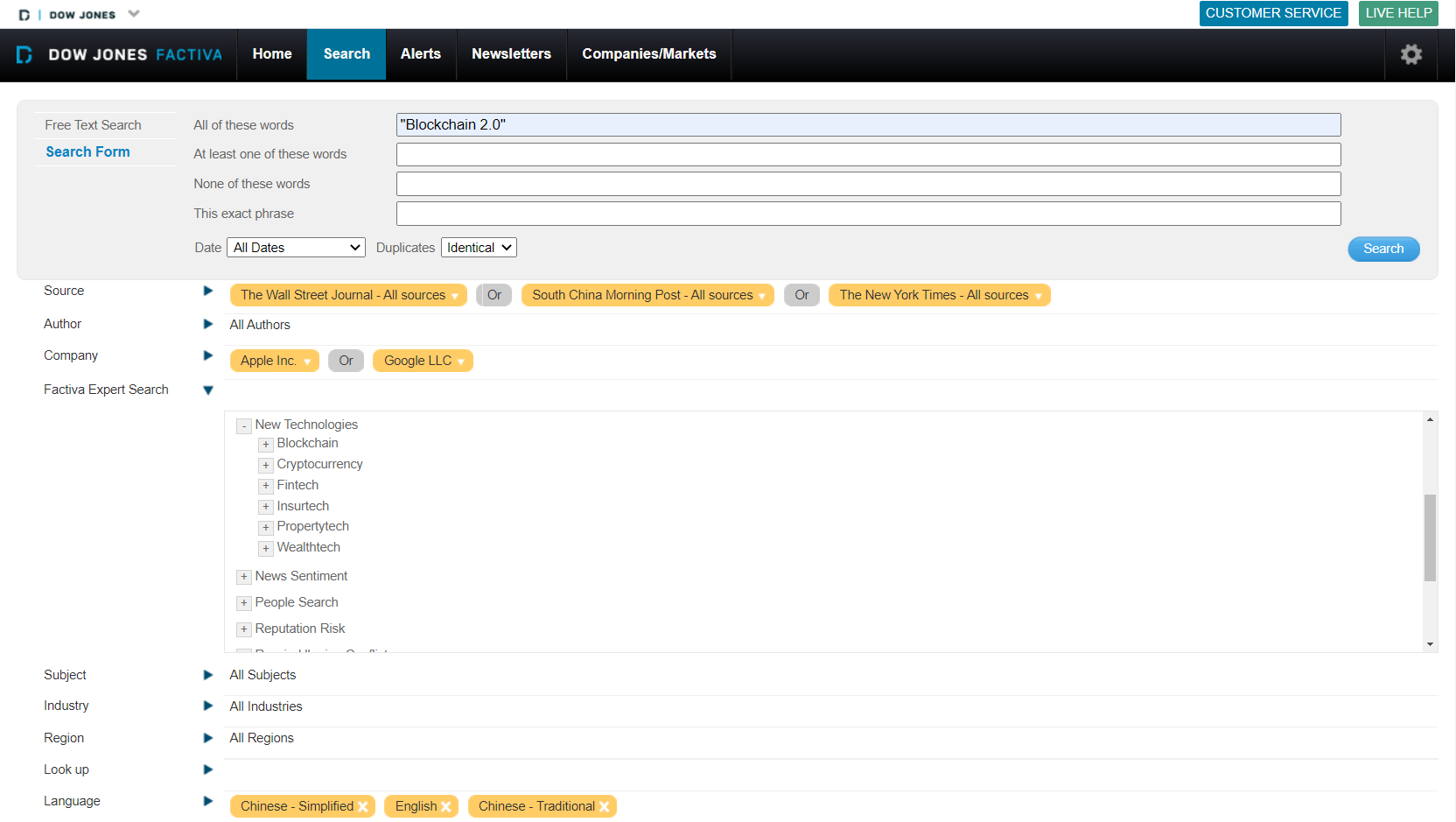Open the Duplicates dropdown
The image size is (1456, 822).
point(479,248)
